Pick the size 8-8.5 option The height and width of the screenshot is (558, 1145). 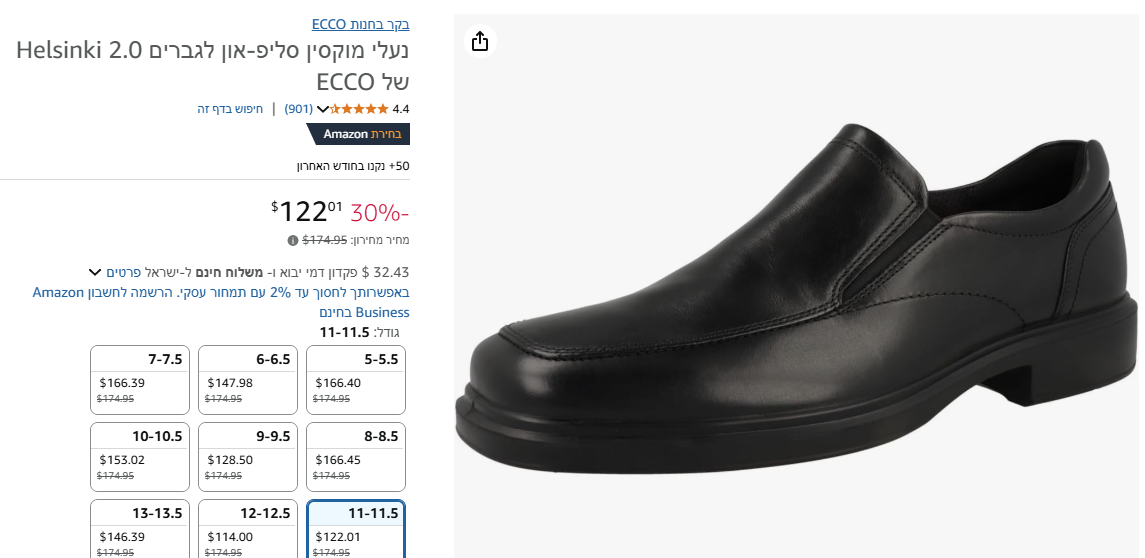(355, 457)
